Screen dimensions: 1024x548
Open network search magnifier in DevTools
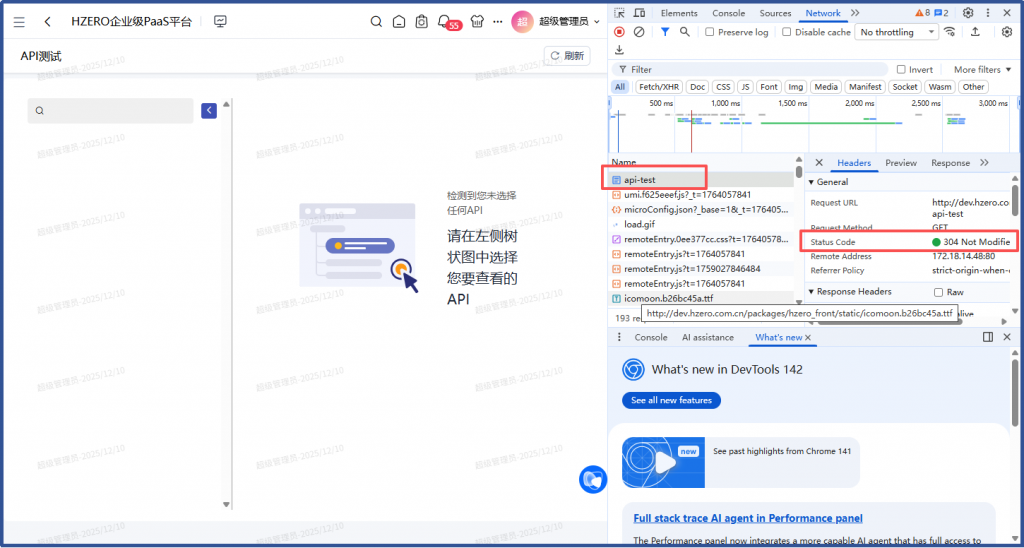pyautogui.click(x=685, y=32)
